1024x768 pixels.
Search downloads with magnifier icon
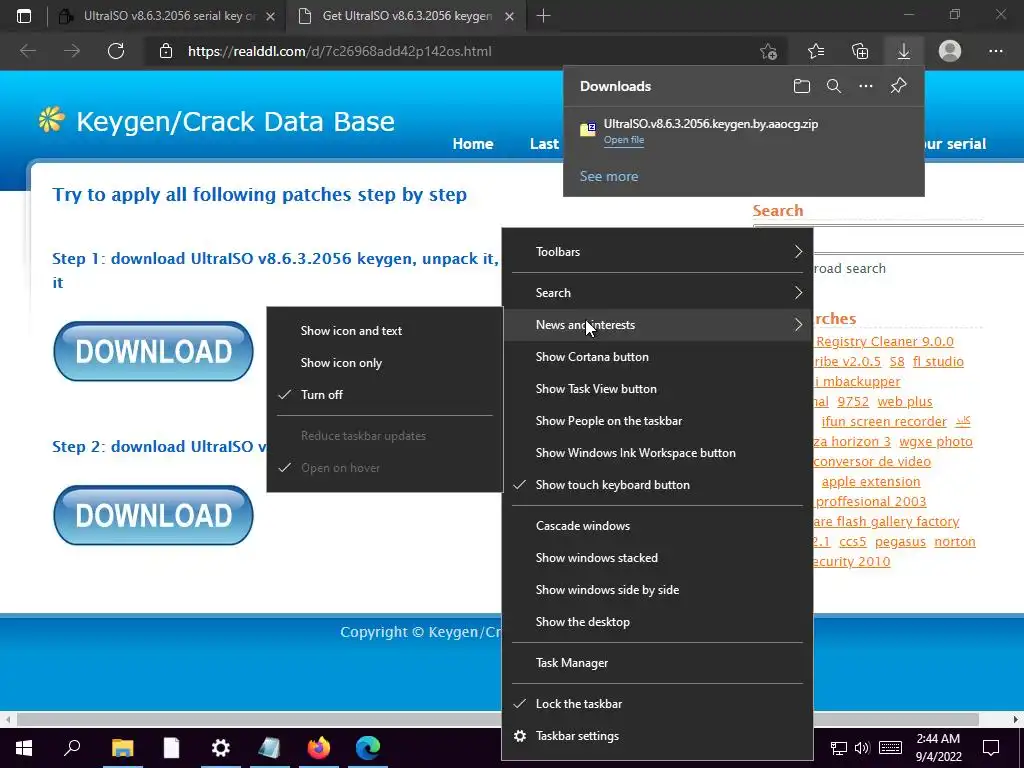coord(834,86)
